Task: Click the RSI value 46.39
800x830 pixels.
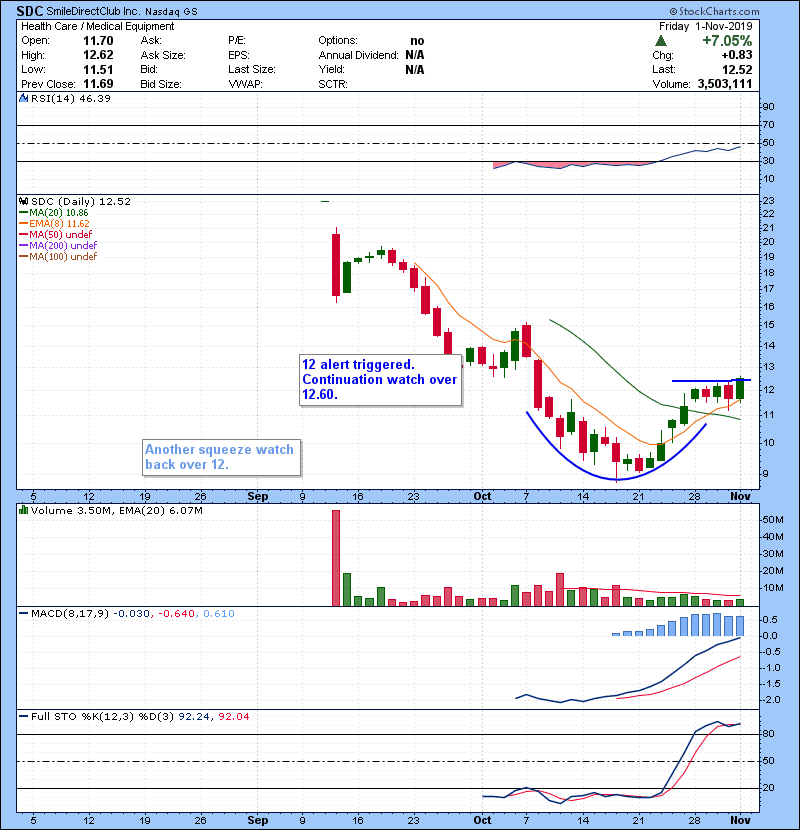Action: (x=95, y=98)
